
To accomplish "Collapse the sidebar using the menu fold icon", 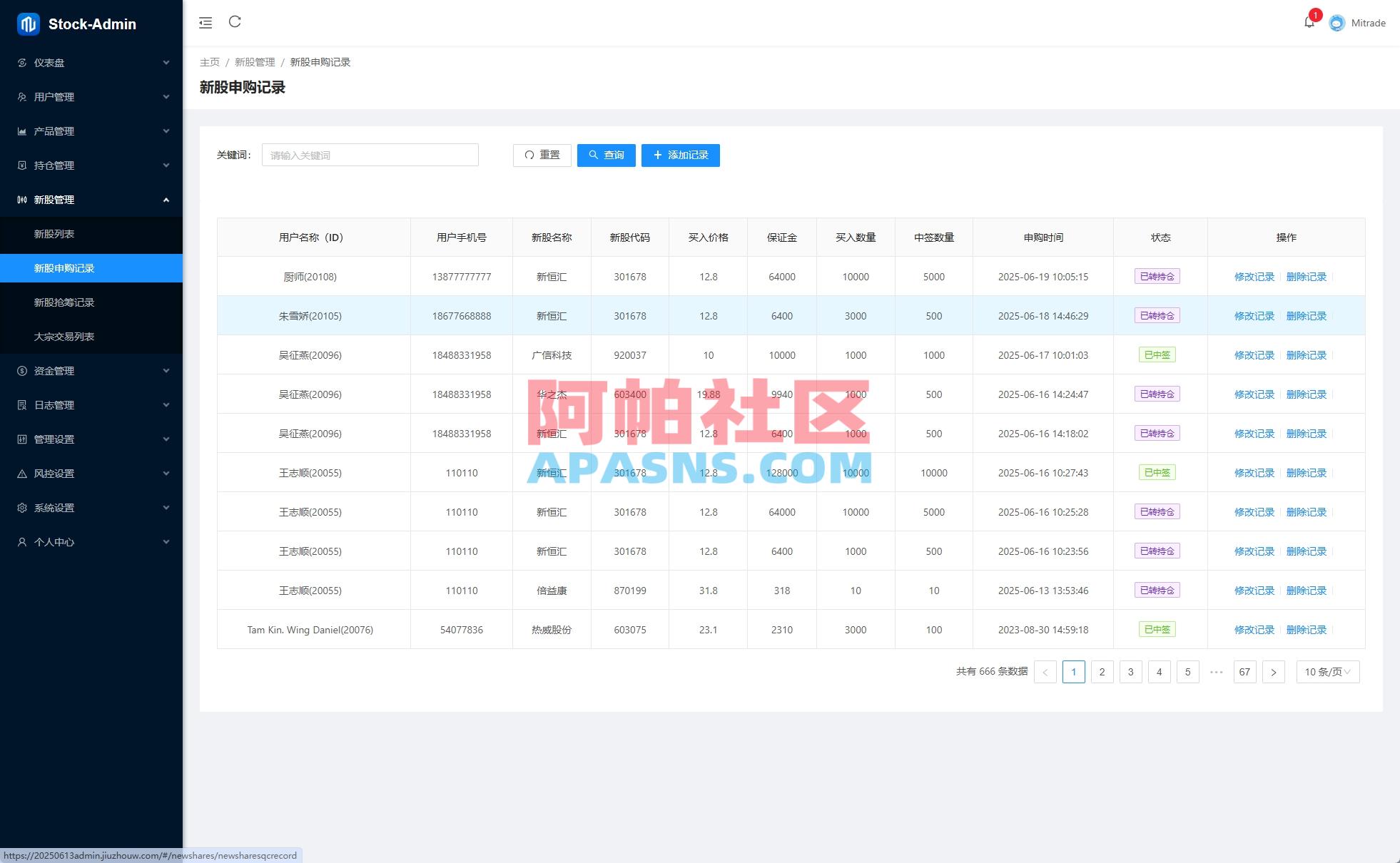I will (206, 22).
